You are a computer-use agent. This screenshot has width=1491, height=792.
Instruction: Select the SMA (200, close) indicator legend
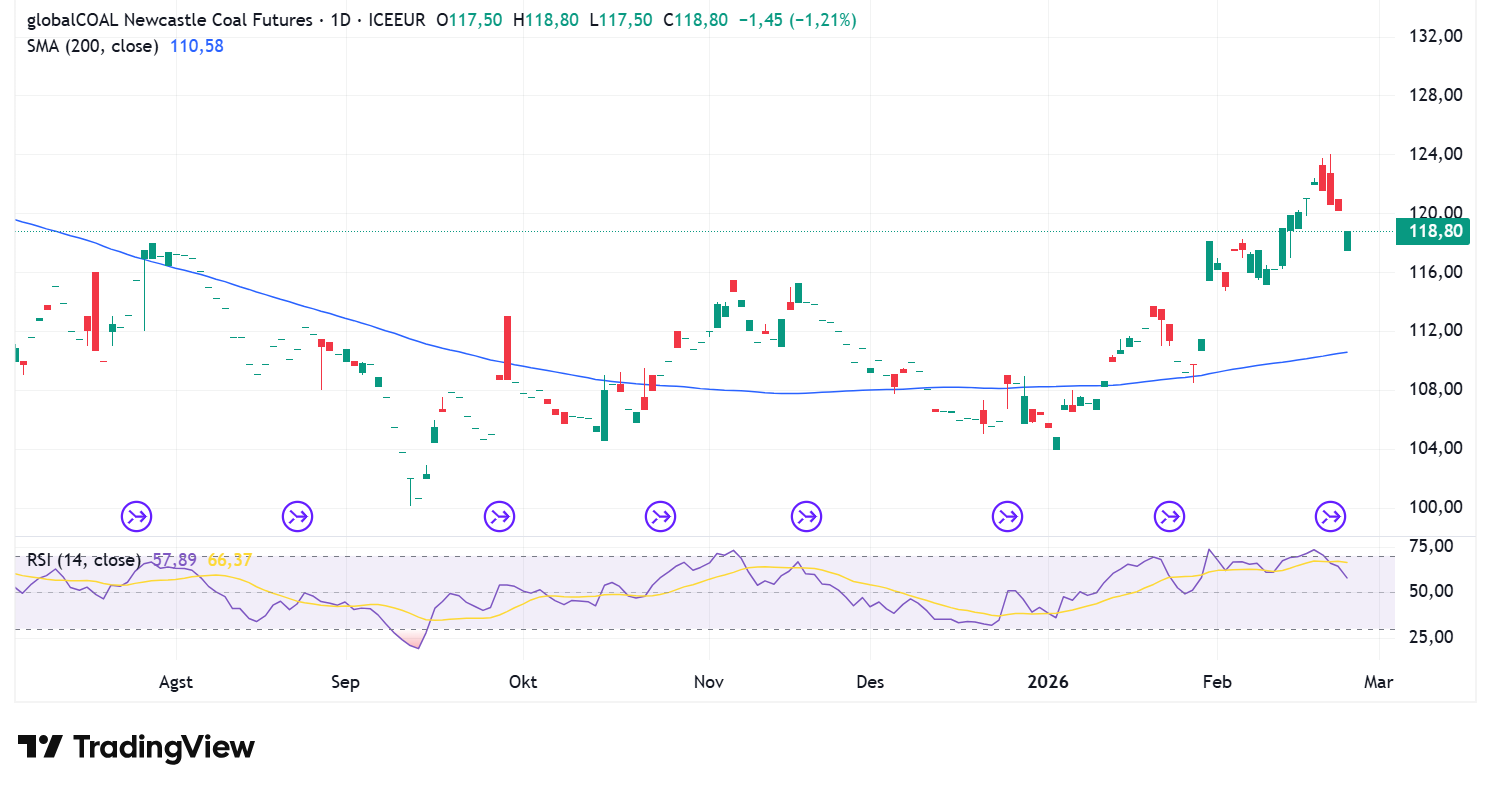point(93,46)
